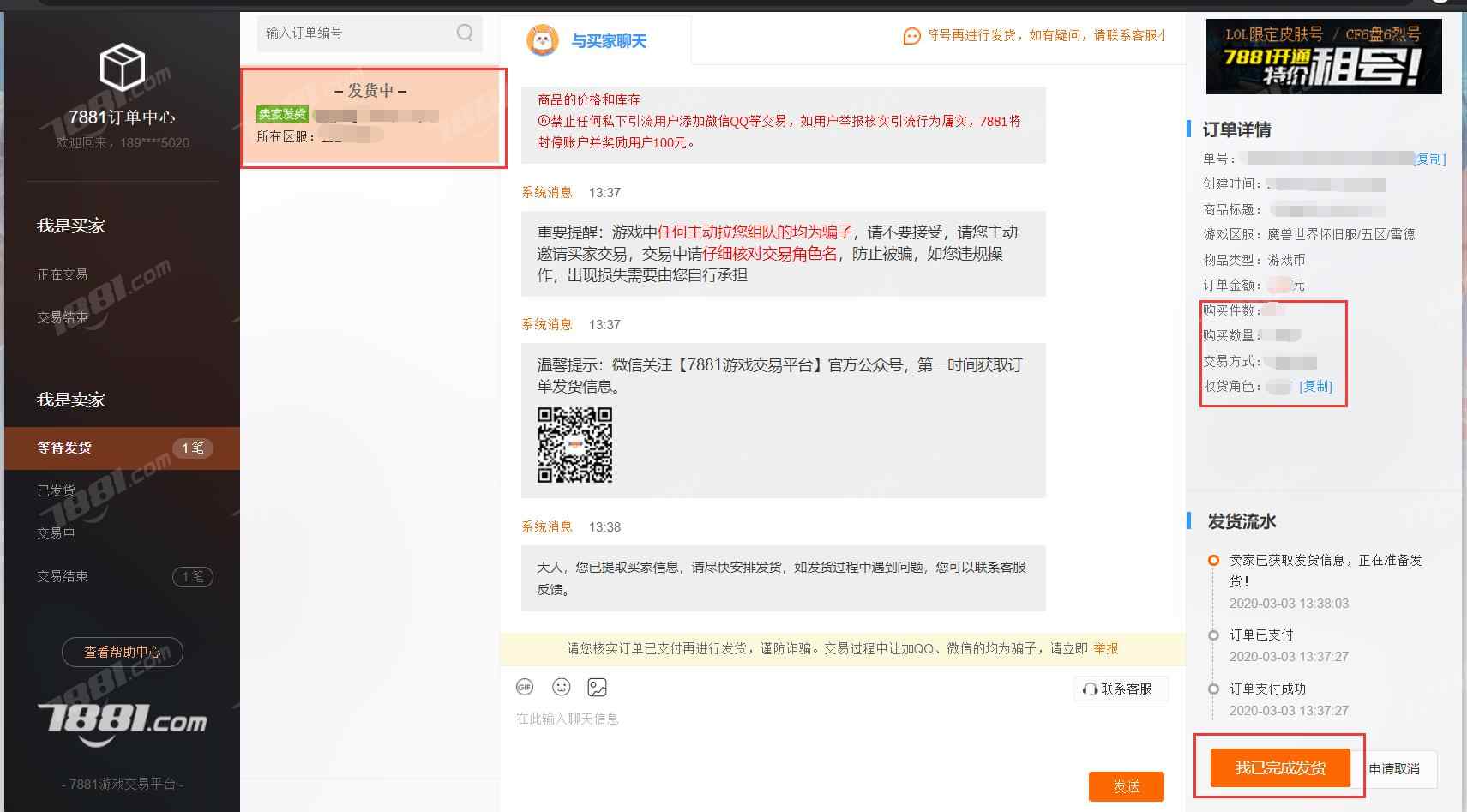
Task: Click the 订单金额 row
Action: 1254,285
